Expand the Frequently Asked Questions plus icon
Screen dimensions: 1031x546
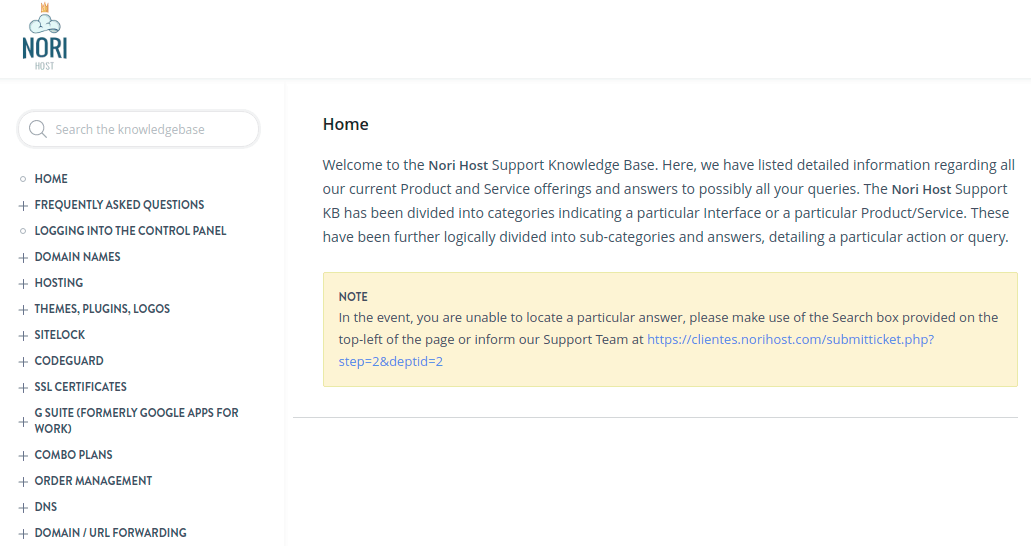coord(23,206)
